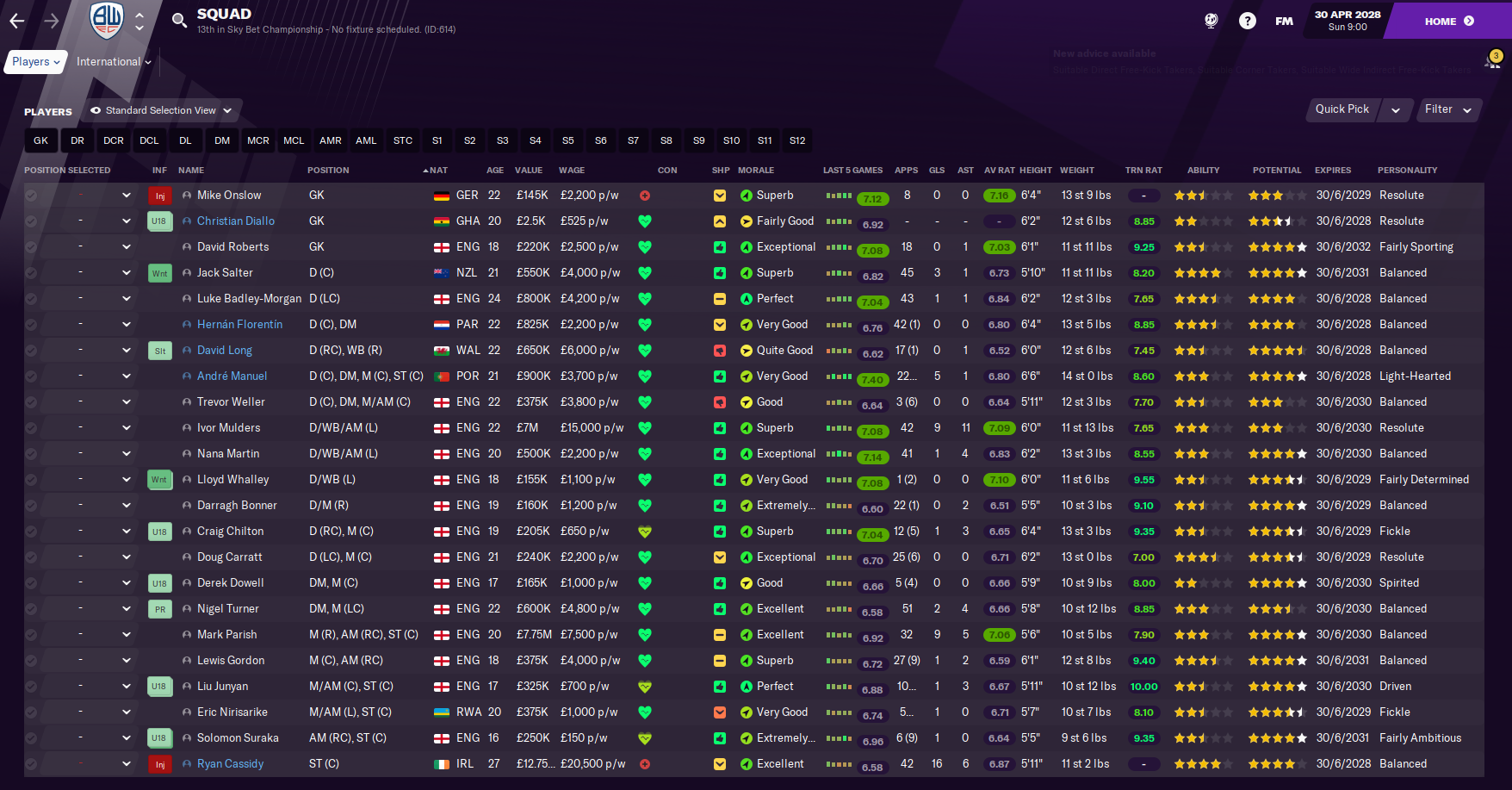Open the Filter dropdown
1512x790 pixels.
(x=1449, y=109)
